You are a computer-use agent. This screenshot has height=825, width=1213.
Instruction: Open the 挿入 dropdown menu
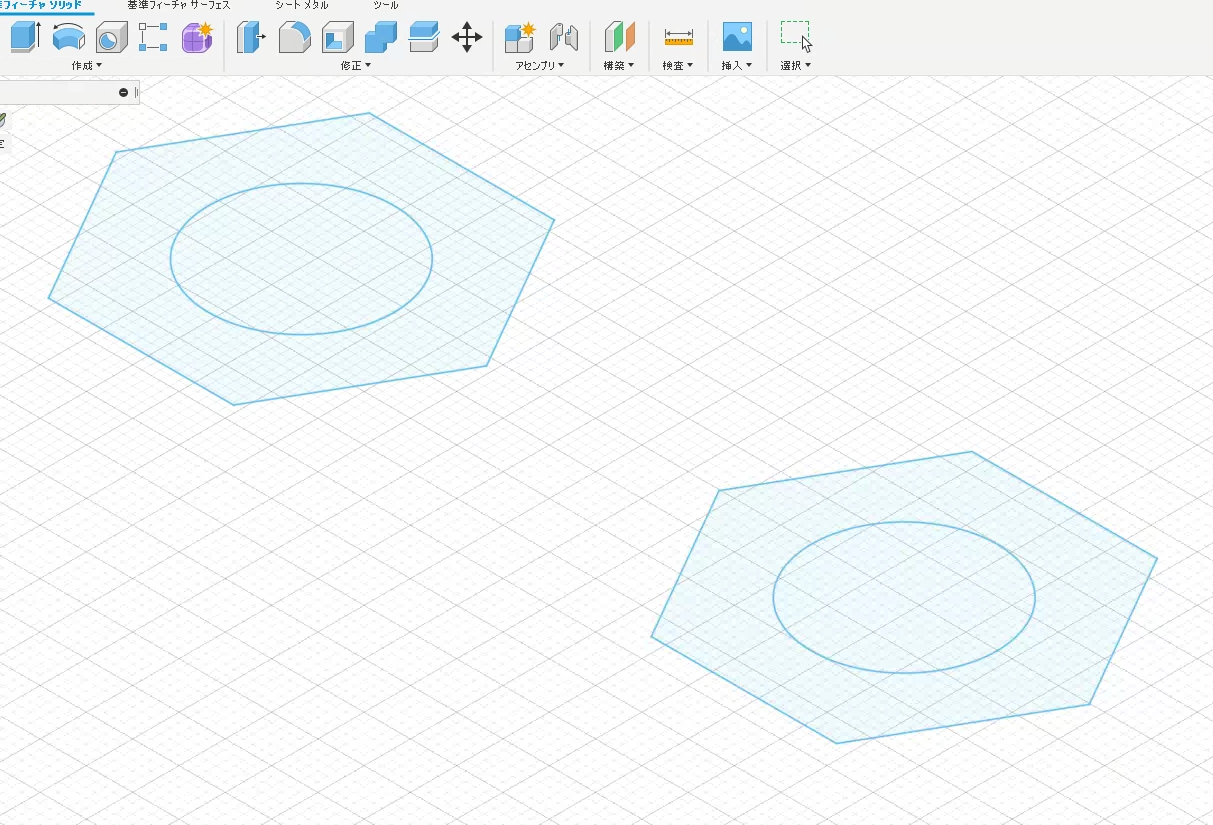click(737, 65)
